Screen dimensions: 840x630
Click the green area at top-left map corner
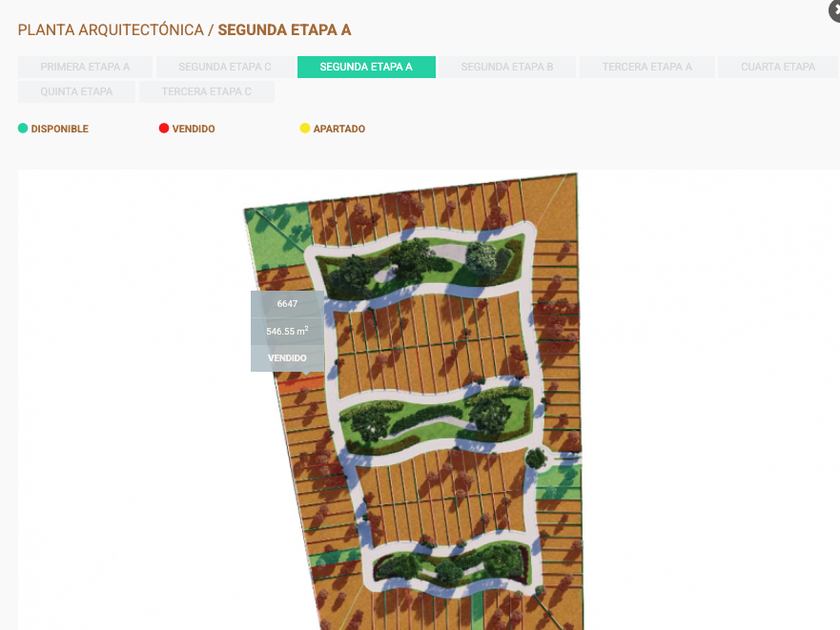[276, 236]
